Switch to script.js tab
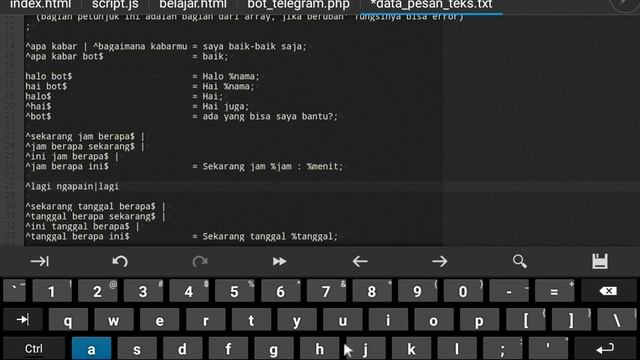The image size is (640, 360). pyautogui.click(x=115, y=4)
